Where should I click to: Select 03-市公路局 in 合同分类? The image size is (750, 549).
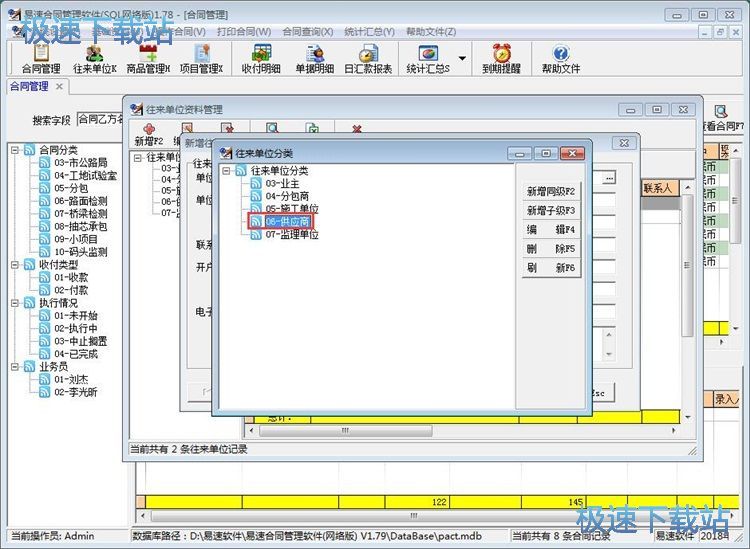(x=80, y=163)
